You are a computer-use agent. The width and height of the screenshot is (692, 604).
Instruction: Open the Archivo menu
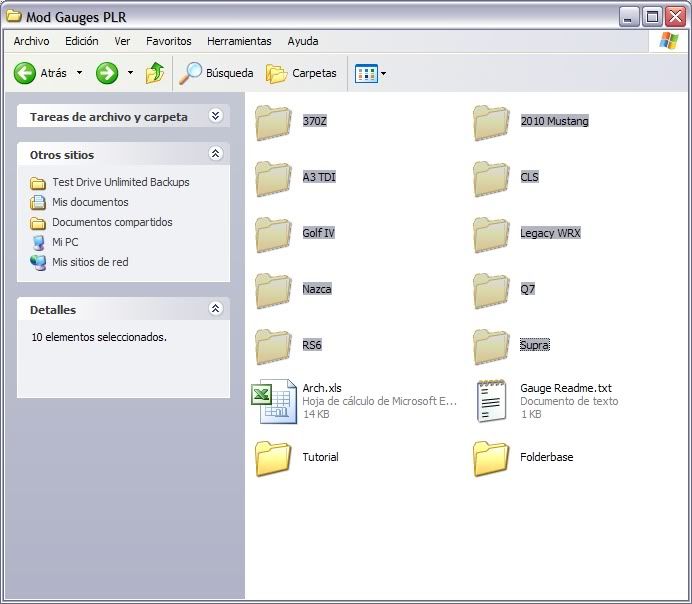point(31,41)
